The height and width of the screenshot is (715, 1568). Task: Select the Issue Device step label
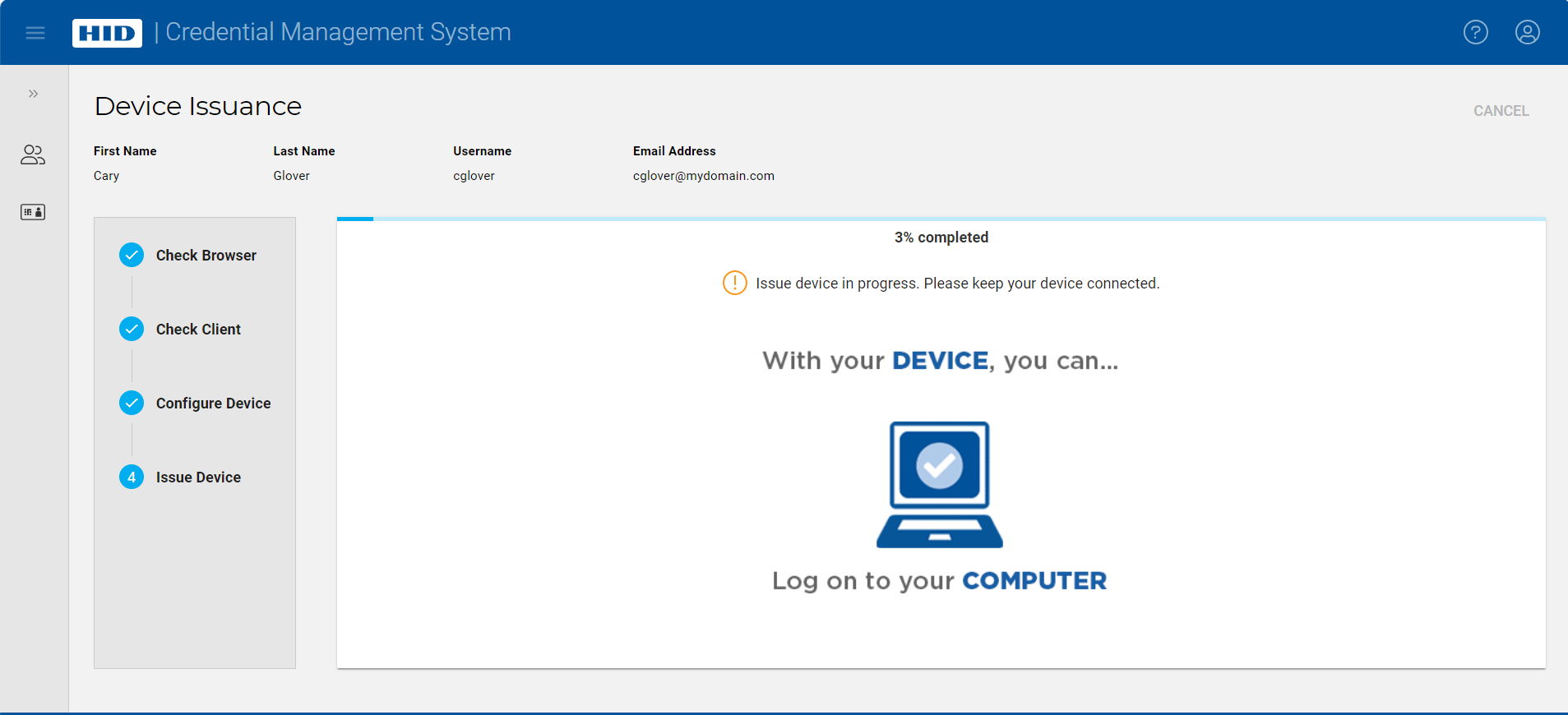(x=198, y=477)
